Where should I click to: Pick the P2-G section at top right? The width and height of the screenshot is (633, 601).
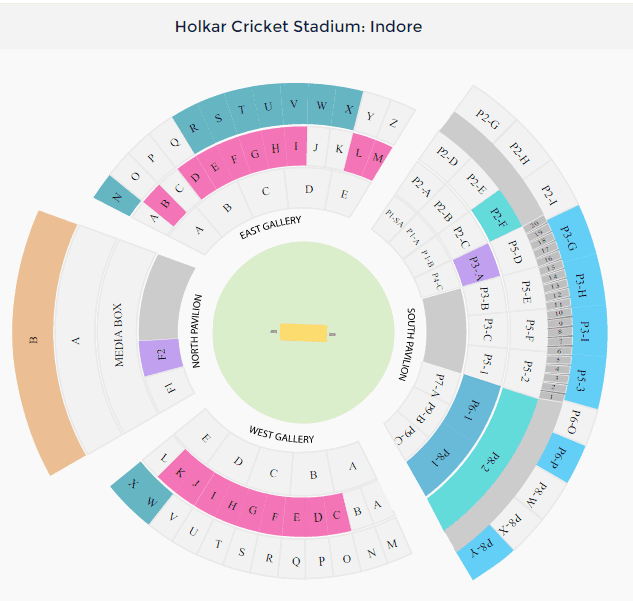tap(489, 122)
